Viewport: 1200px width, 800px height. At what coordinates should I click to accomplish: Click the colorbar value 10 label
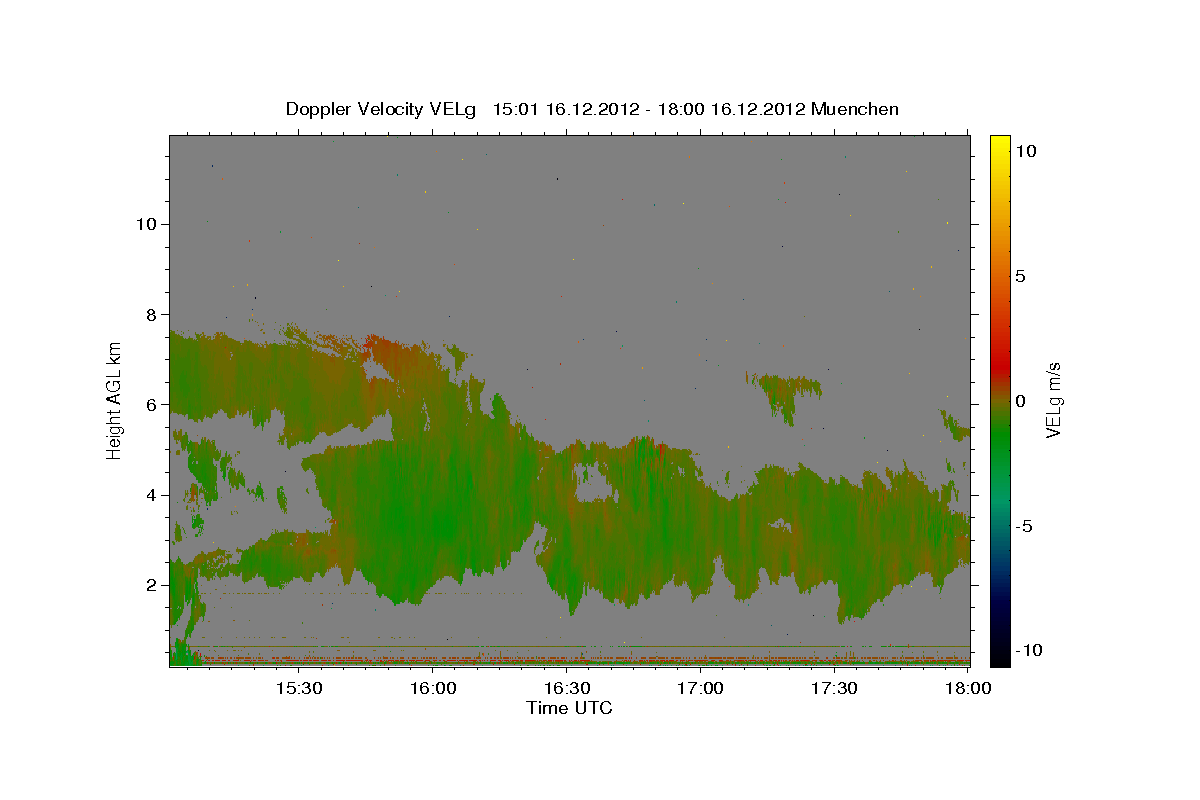pyautogui.click(x=1025, y=151)
